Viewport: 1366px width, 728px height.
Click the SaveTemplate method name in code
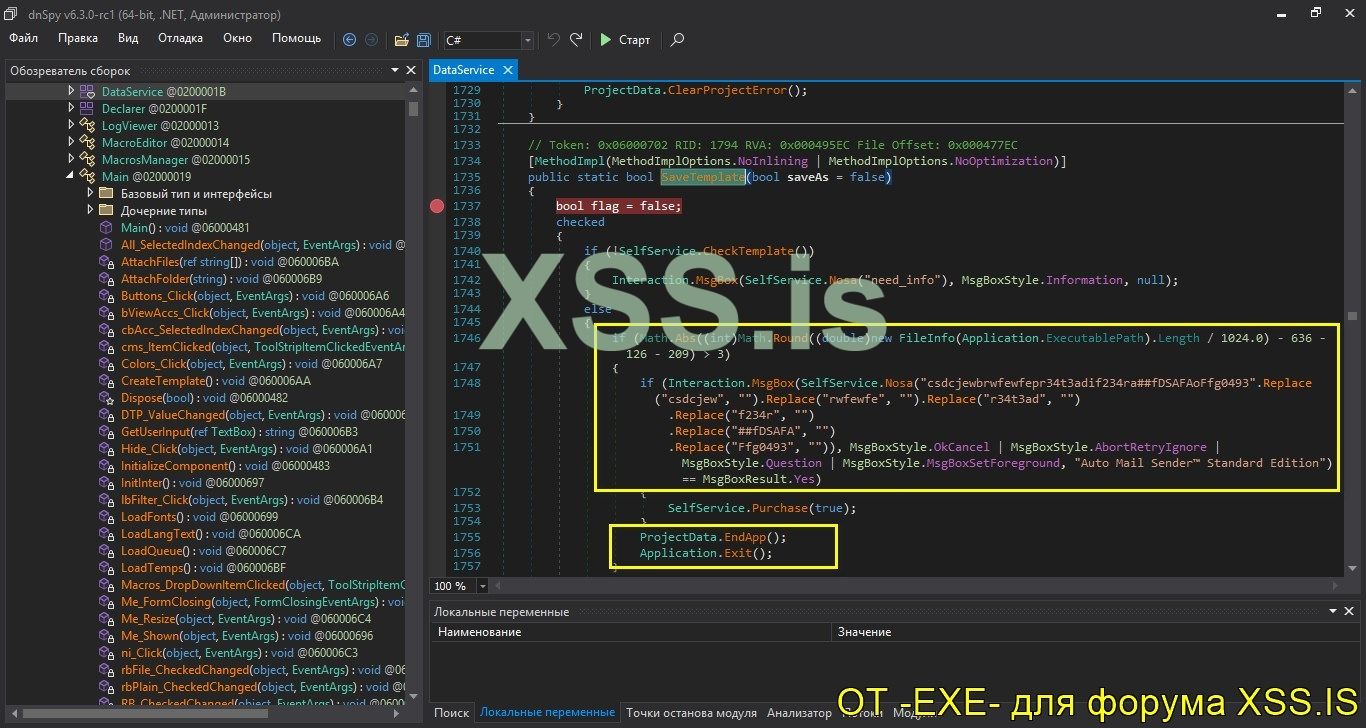(702, 177)
